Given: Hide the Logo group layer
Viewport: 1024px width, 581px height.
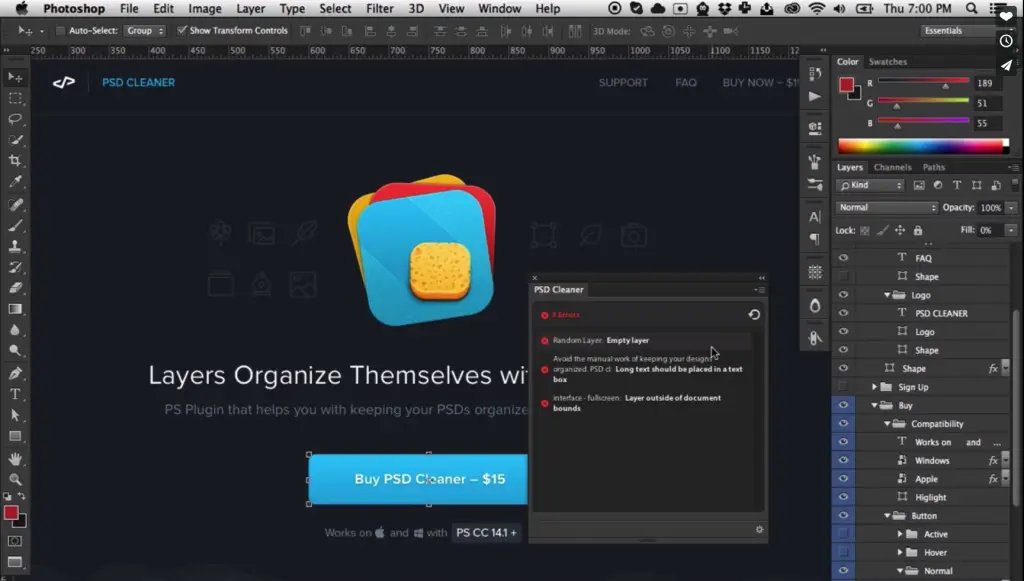Looking at the screenshot, I should (x=843, y=294).
